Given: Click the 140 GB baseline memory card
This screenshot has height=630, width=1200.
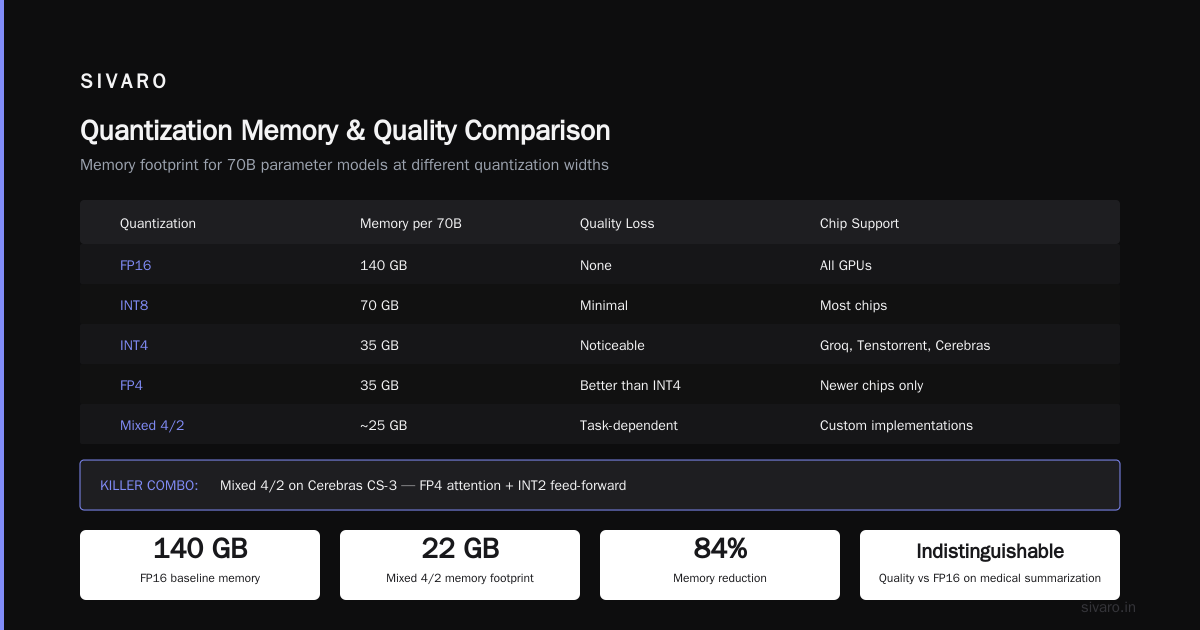Looking at the screenshot, I should [200, 565].
